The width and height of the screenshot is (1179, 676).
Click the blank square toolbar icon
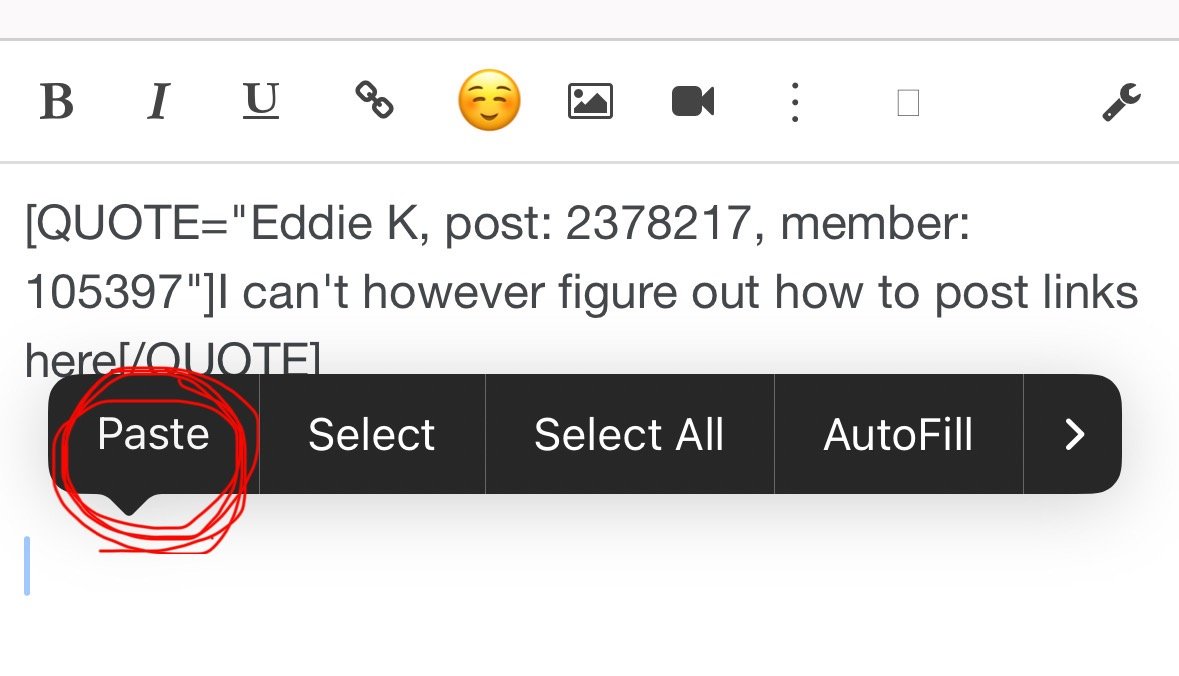click(908, 103)
